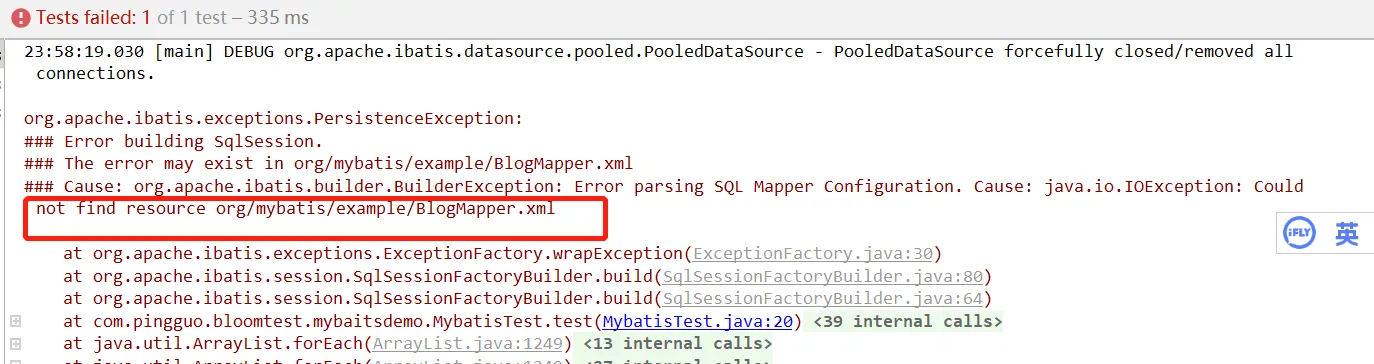Click the iFLY input method icon
1374x364 pixels.
(1298, 234)
